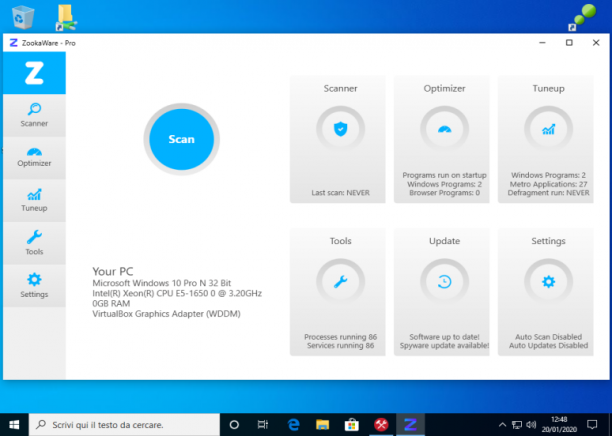This screenshot has height=436, width=612.
Task: Open Microsoft Store from the taskbar
Action: [352, 425]
